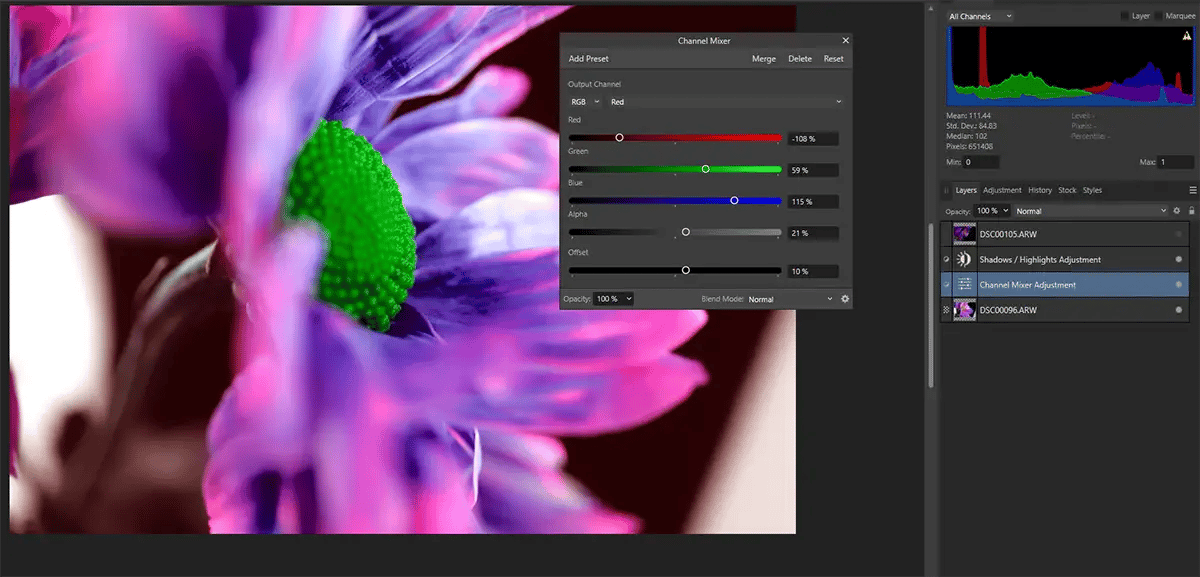
Task: Switch to the Styles tab
Action: click(1092, 190)
